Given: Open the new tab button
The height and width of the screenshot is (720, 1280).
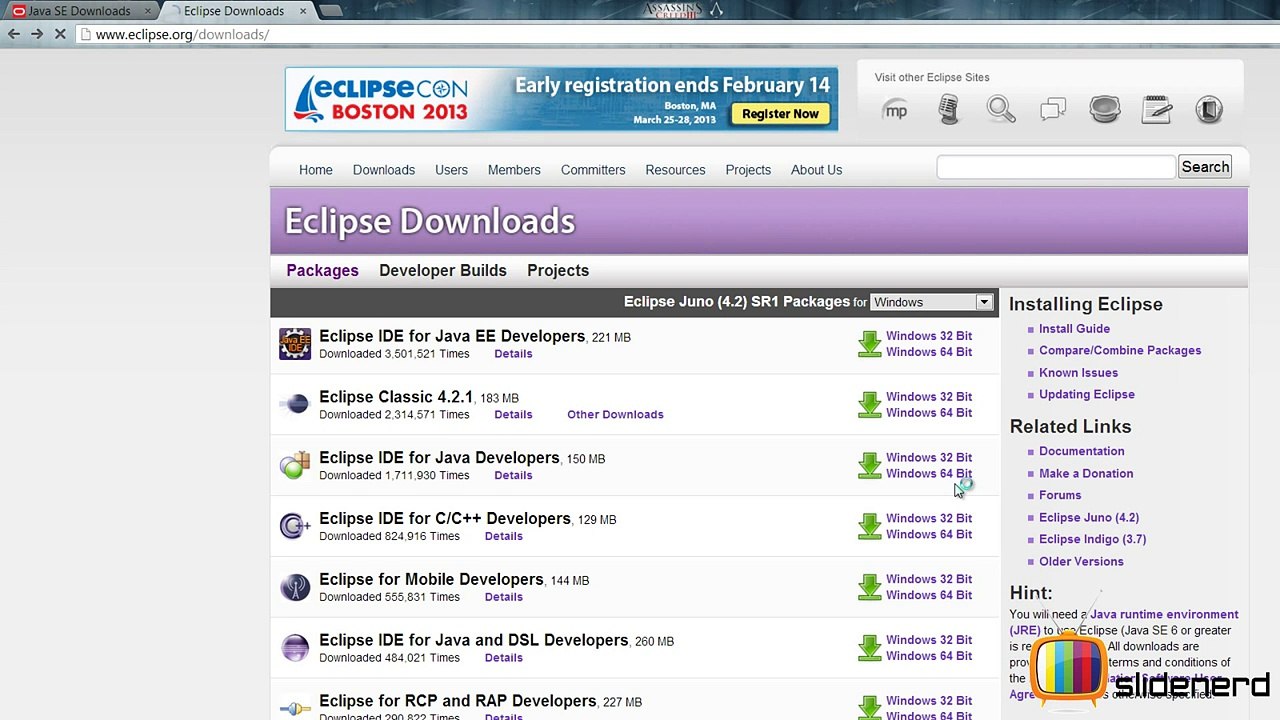Looking at the screenshot, I should pyautogui.click(x=329, y=11).
